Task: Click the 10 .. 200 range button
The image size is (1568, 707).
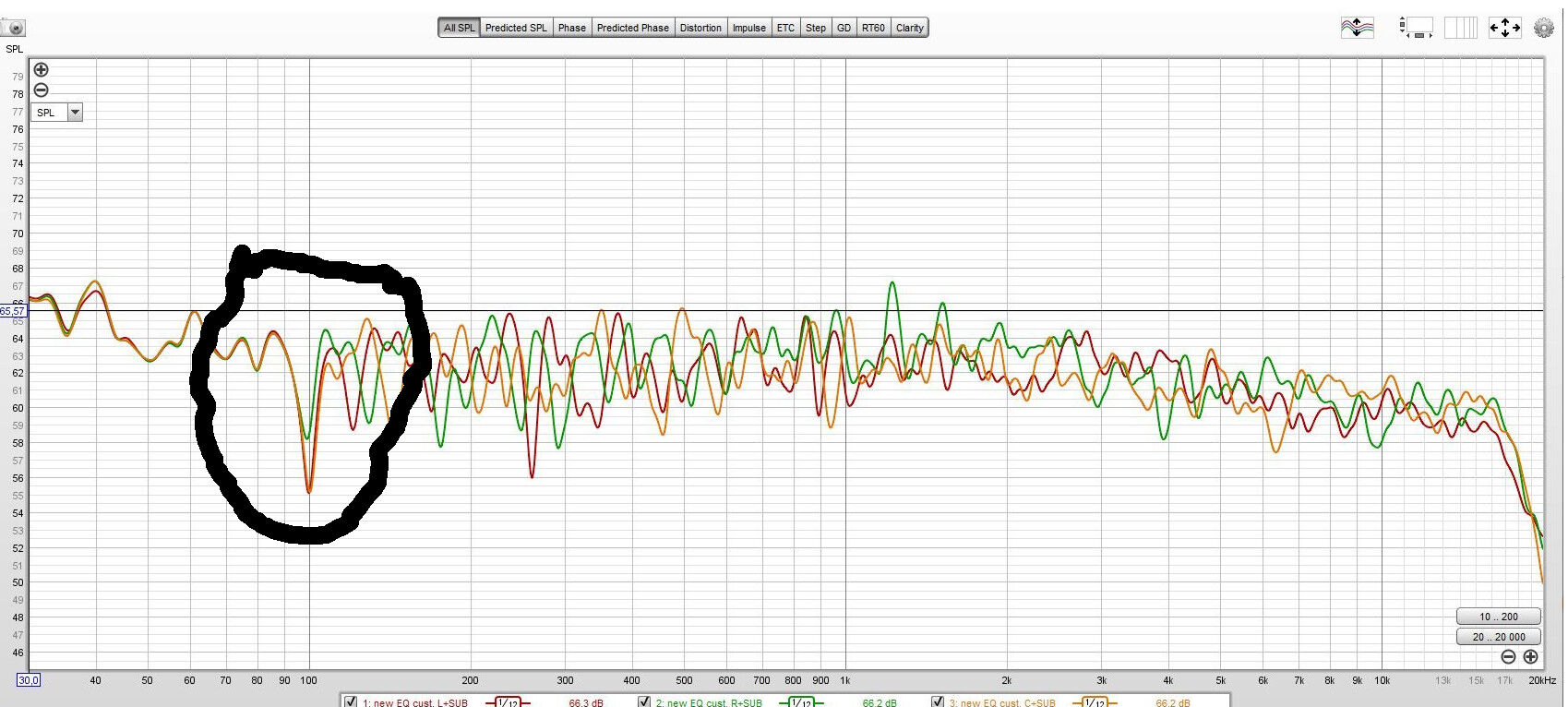Action: pos(1498,617)
